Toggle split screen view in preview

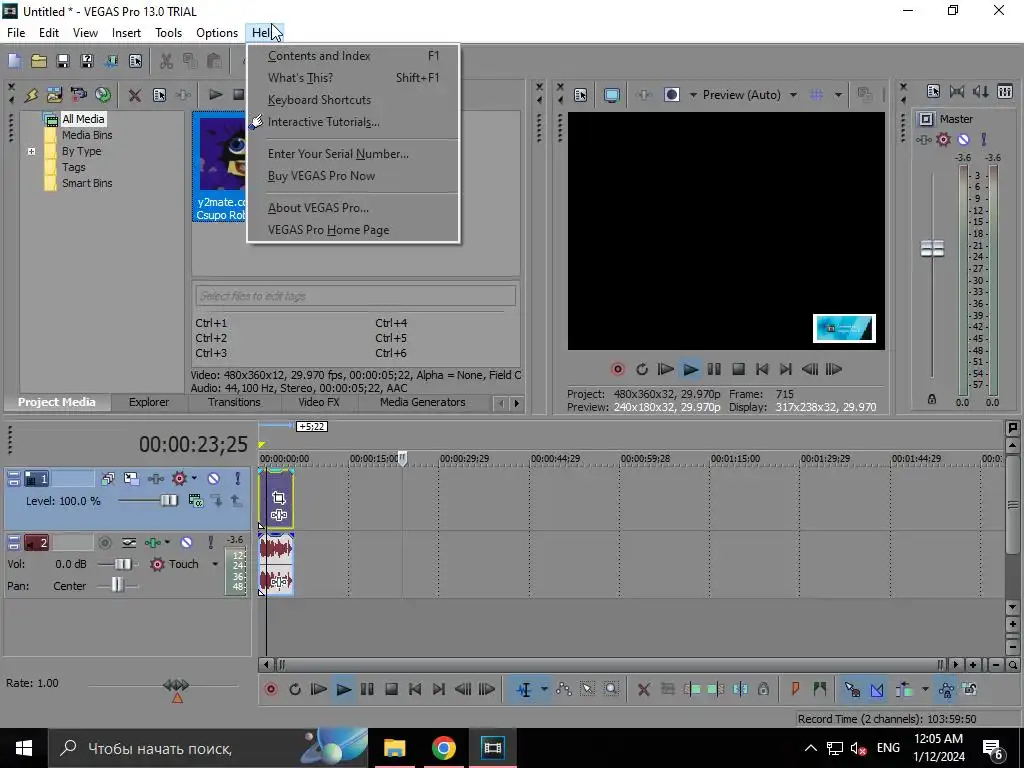click(671, 95)
